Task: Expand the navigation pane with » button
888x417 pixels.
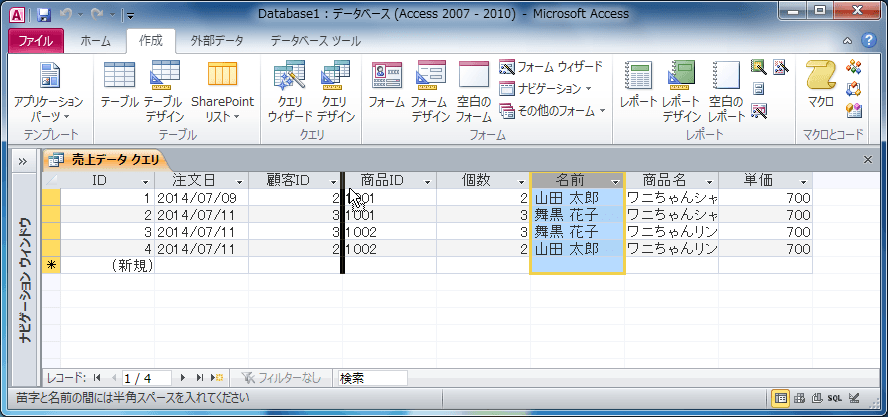Action: pos(23,161)
